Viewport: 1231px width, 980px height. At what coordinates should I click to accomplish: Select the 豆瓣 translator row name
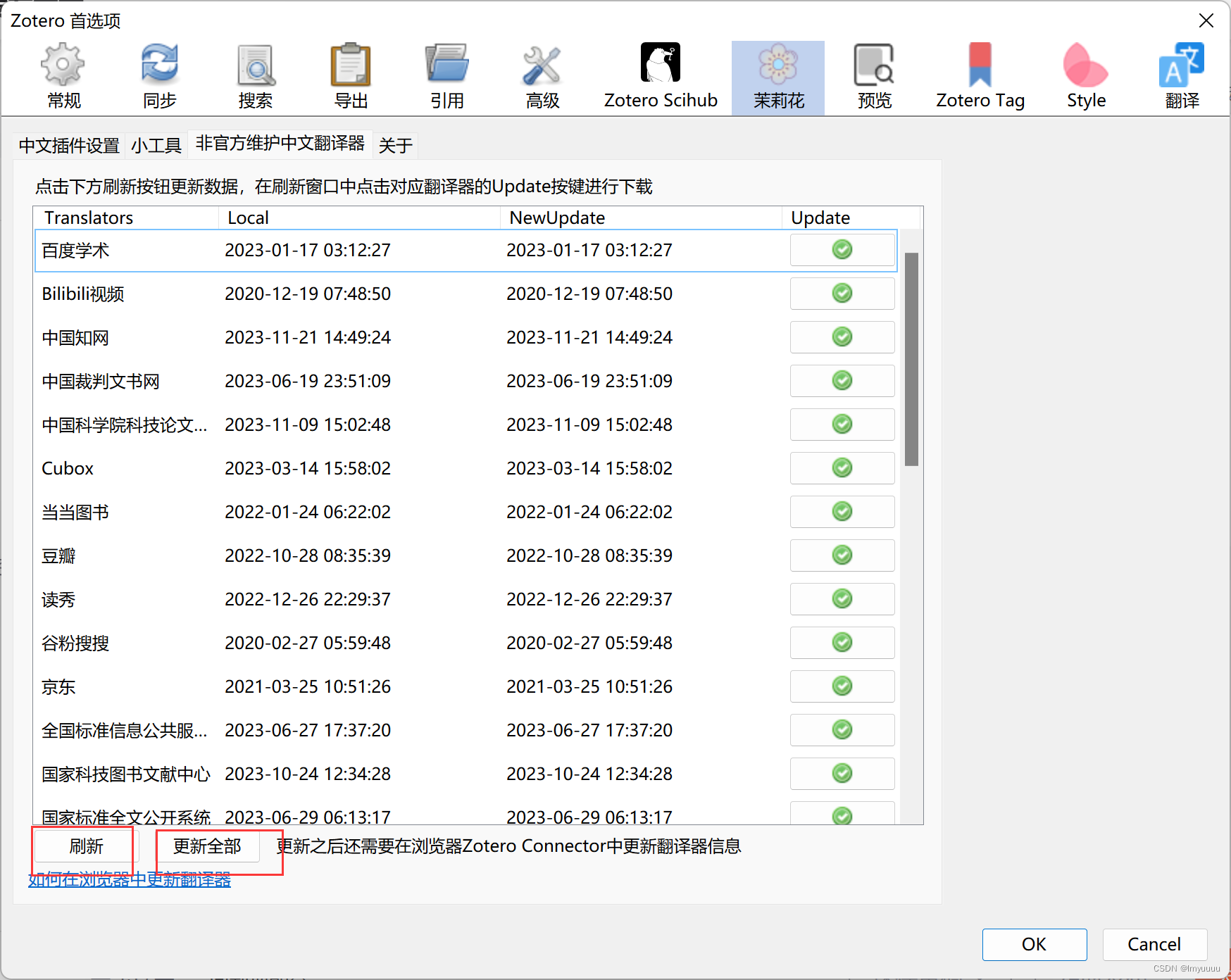click(x=58, y=556)
